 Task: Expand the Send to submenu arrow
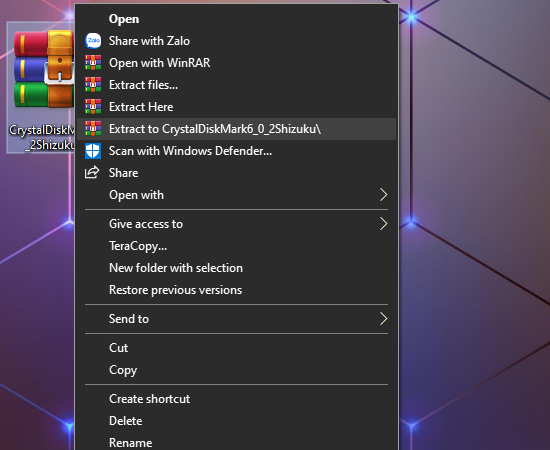click(x=383, y=319)
